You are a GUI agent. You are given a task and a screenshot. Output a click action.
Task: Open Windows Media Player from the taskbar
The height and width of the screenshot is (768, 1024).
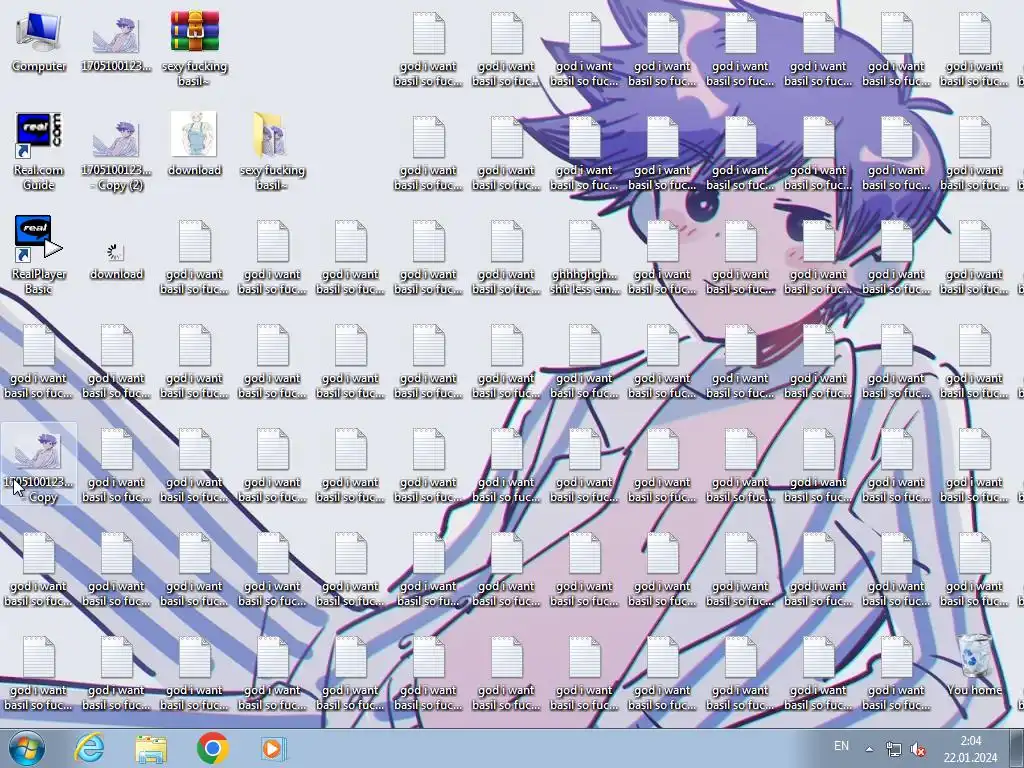click(x=273, y=748)
